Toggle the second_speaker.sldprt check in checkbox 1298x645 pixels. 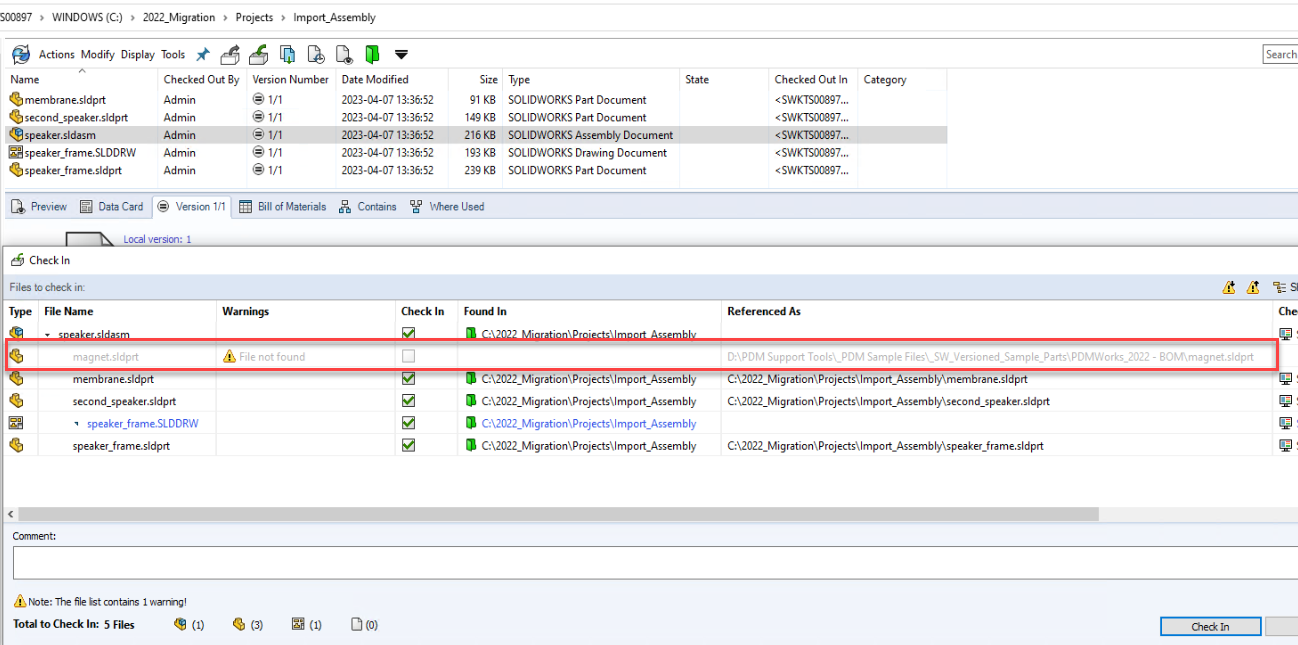click(407, 400)
